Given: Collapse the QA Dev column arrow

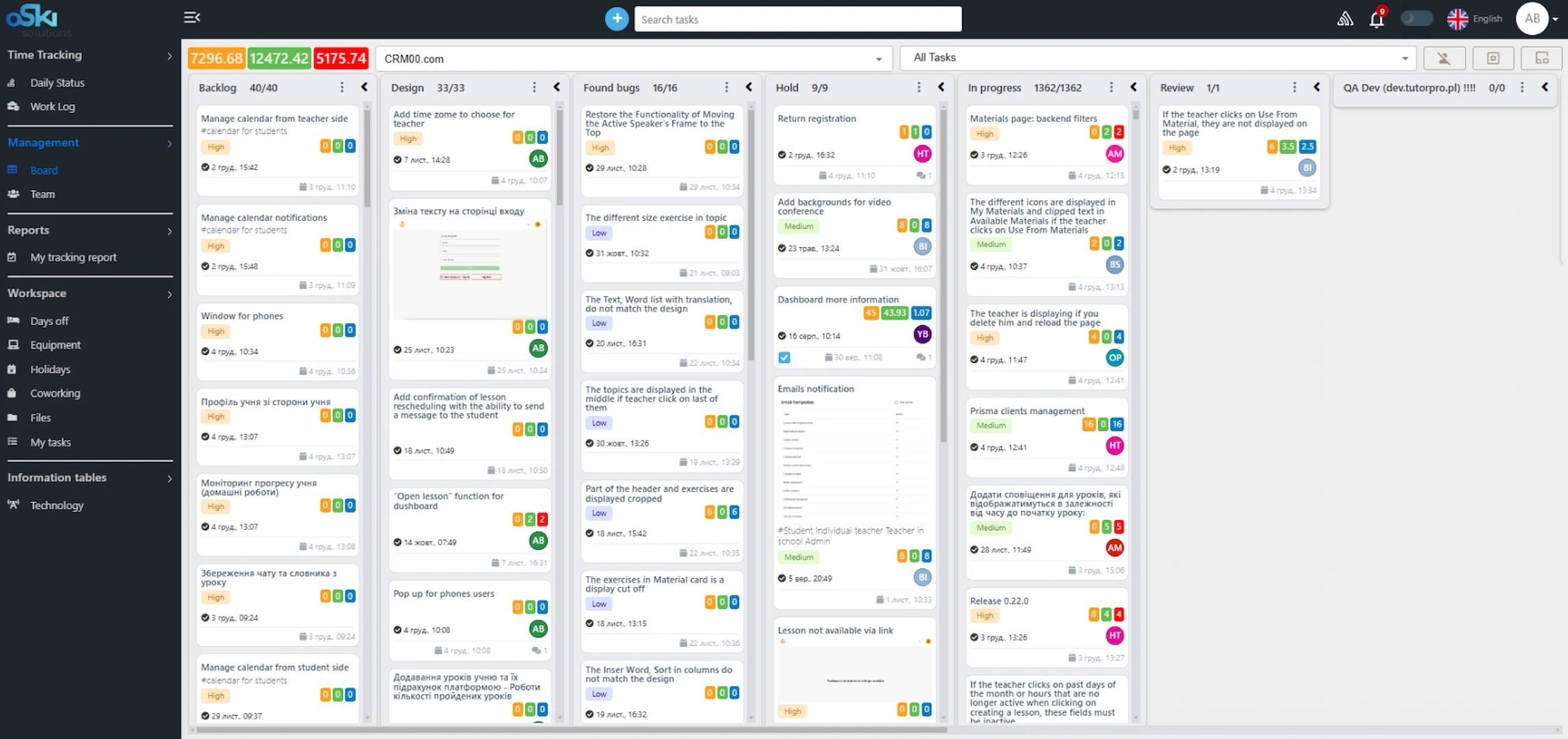Looking at the screenshot, I should pos(1545,87).
